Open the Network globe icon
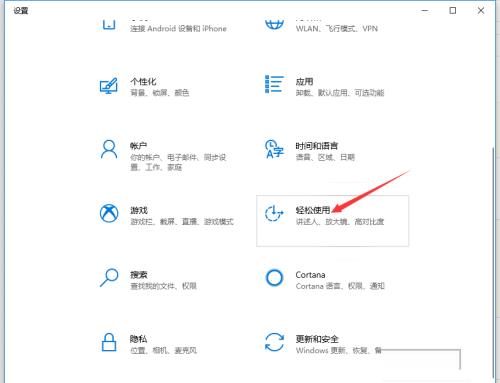 click(x=274, y=24)
